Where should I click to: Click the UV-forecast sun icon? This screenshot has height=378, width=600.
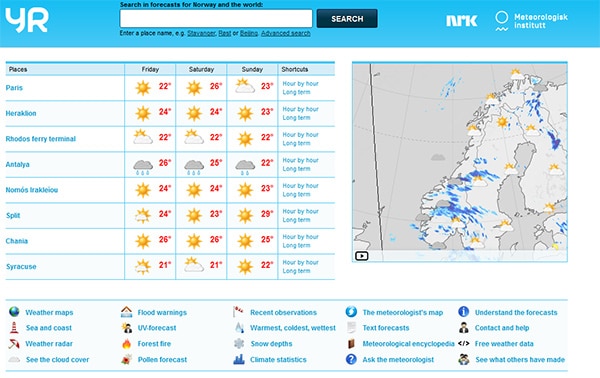point(126,327)
